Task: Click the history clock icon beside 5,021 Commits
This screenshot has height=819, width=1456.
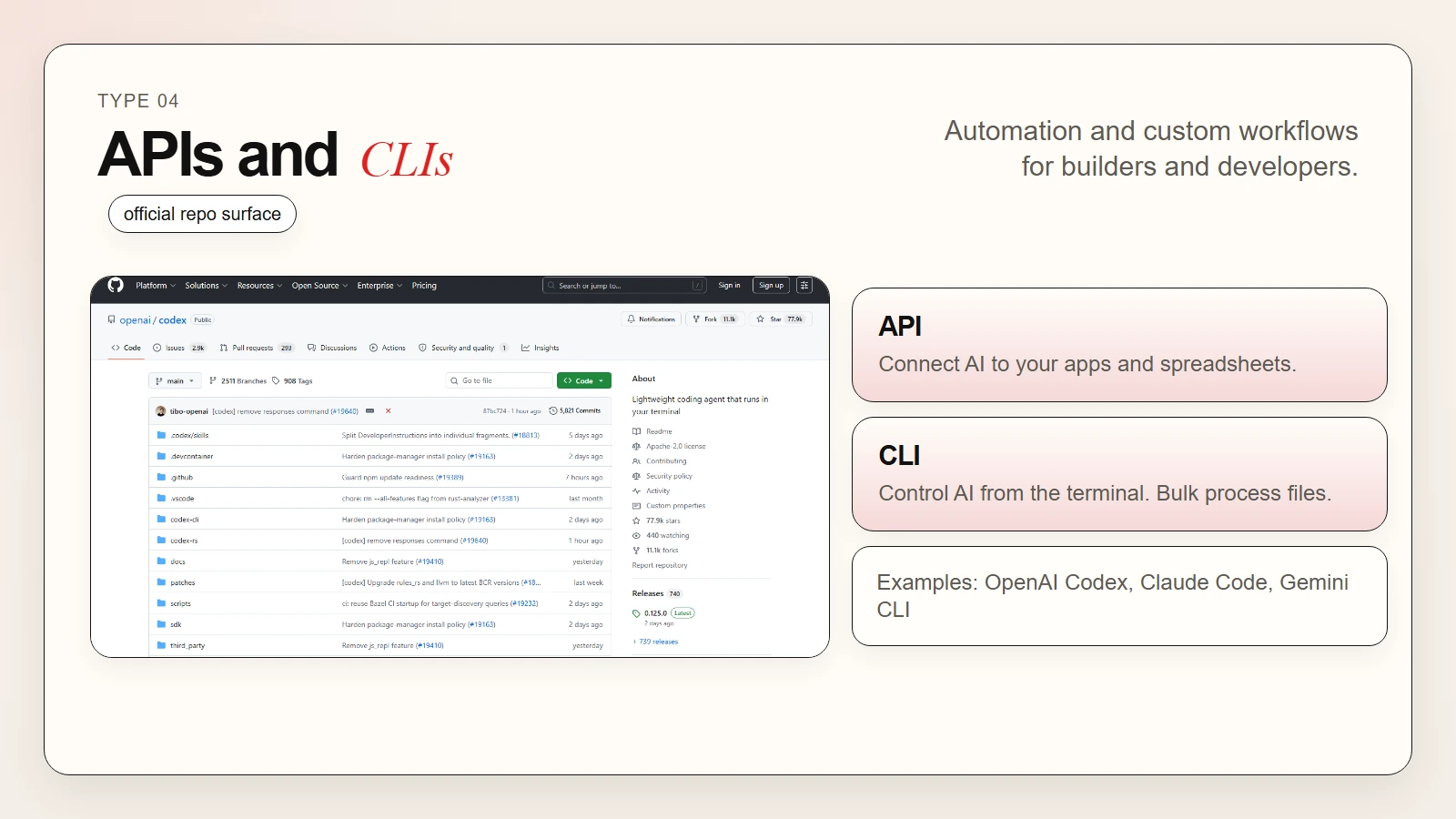Action: (x=553, y=410)
